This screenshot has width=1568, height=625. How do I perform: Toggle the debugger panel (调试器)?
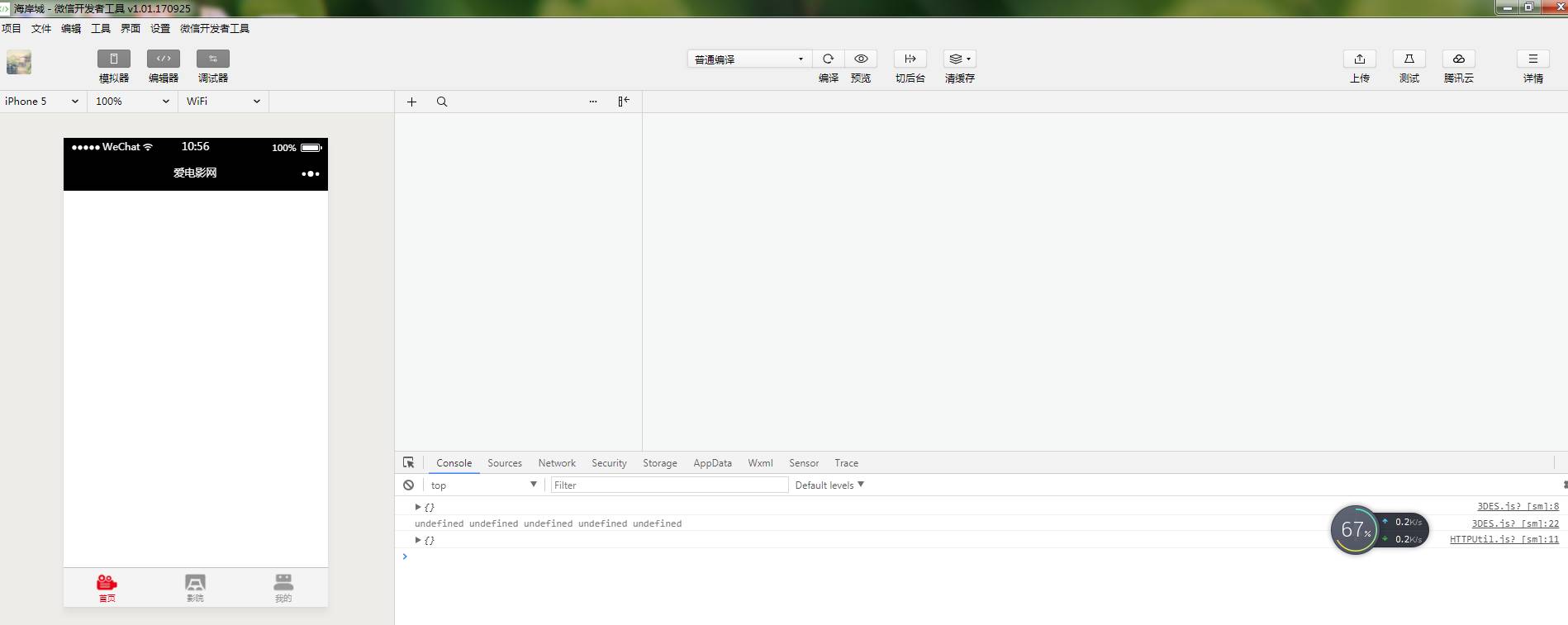click(x=213, y=59)
